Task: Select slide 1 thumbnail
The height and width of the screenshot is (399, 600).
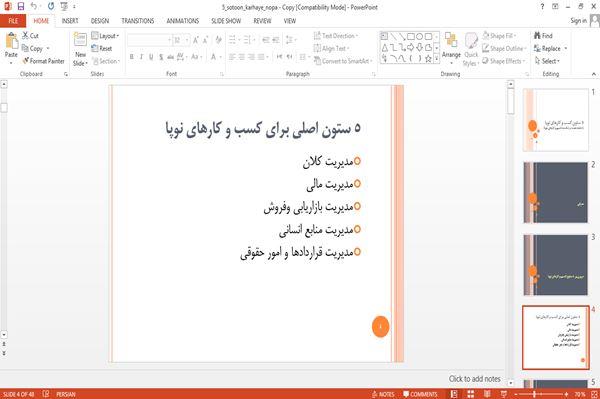Action: point(556,120)
